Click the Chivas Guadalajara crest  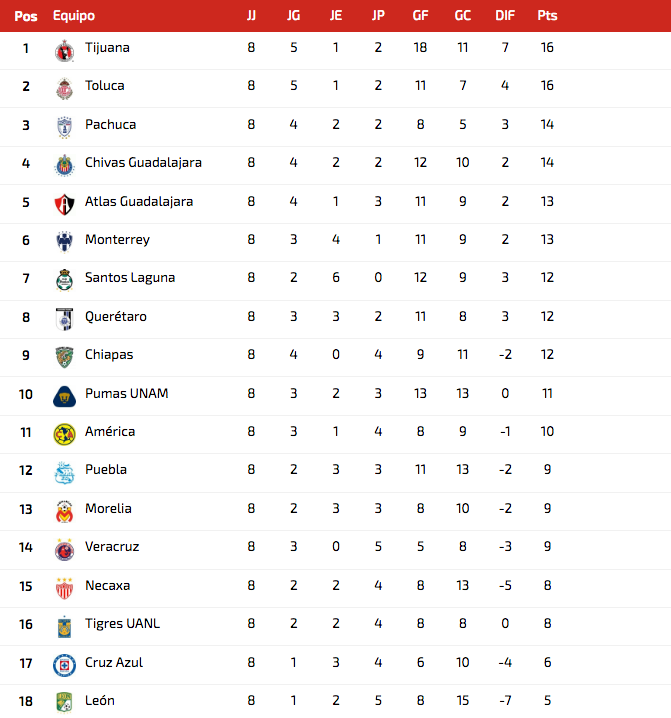point(64,165)
